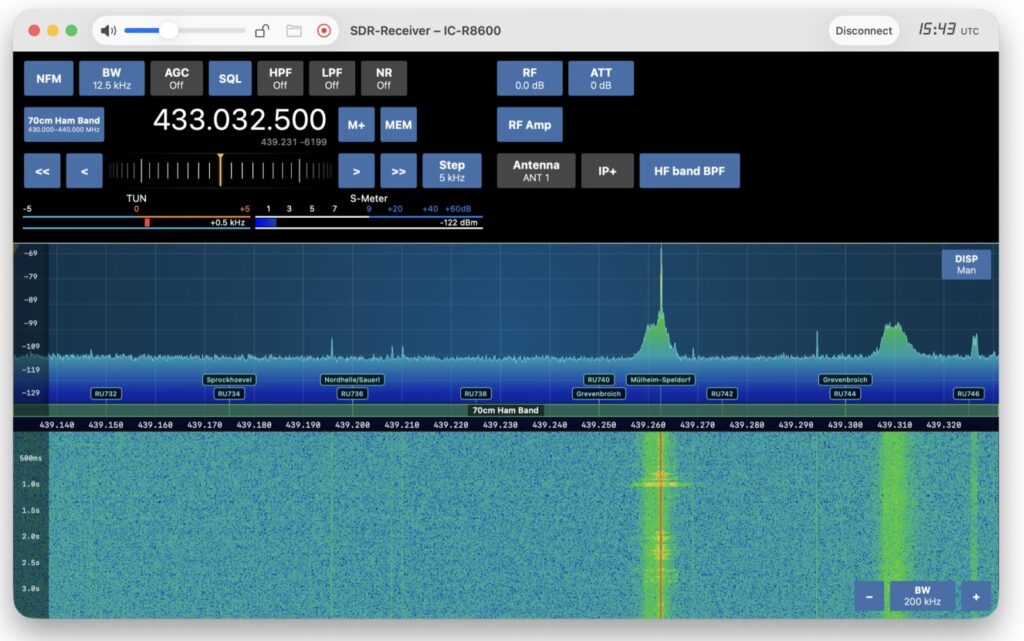Image resolution: width=1024 pixels, height=641 pixels.
Task: Click the 439.260 frequency axis label
Action: (x=648, y=425)
